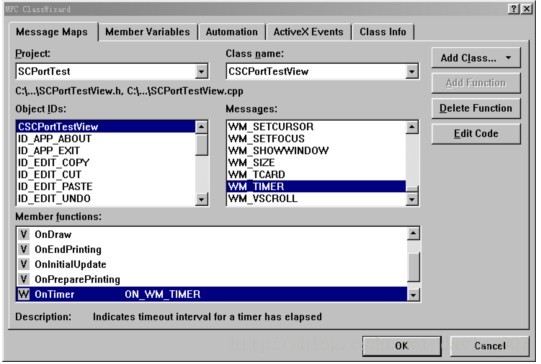Click the Edit Code button
Screen dimensions: 541x364
(476, 134)
